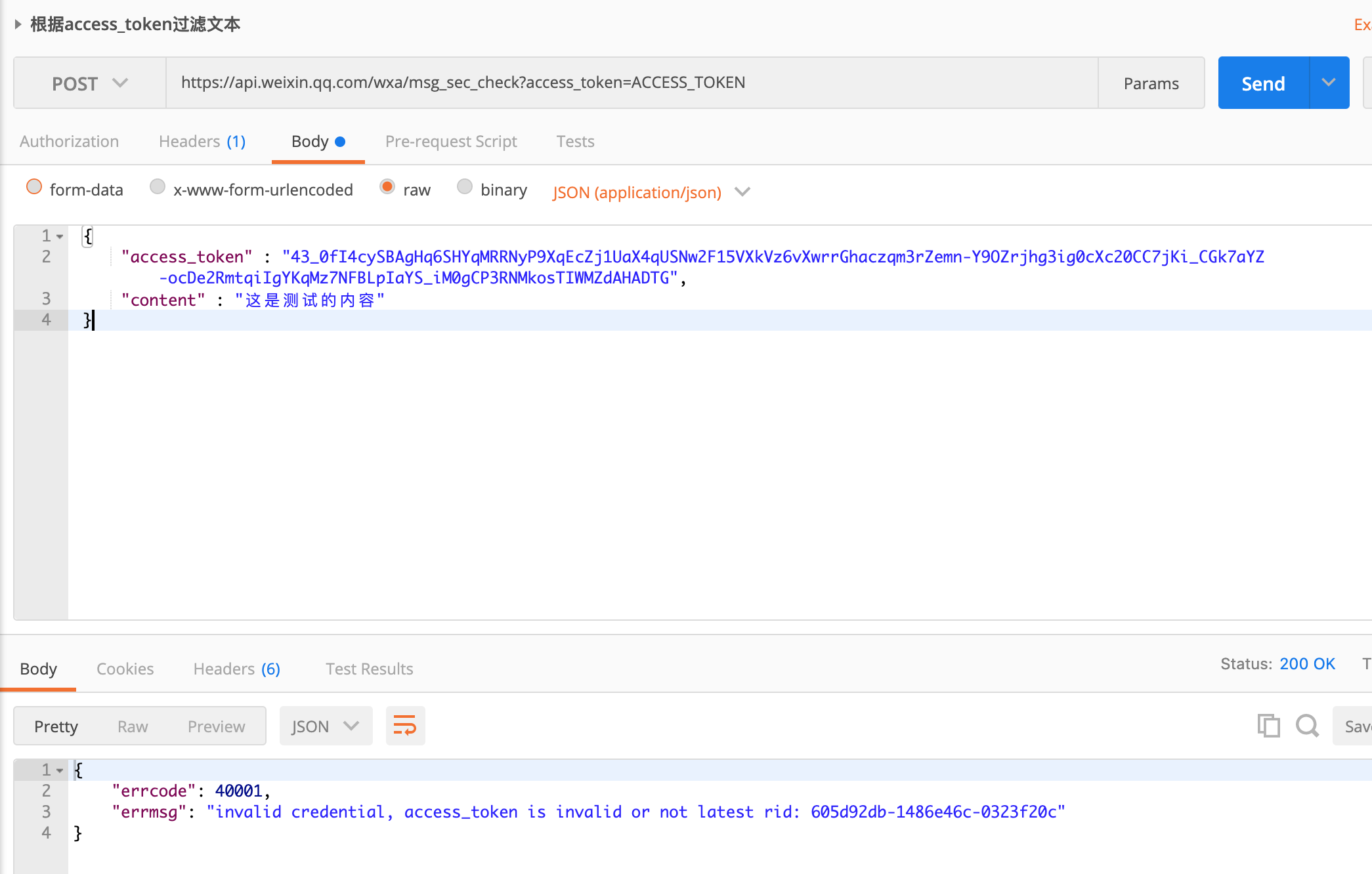Select the form-data radio option
Viewport: 1372px width, 874px height.
point(34,188)
